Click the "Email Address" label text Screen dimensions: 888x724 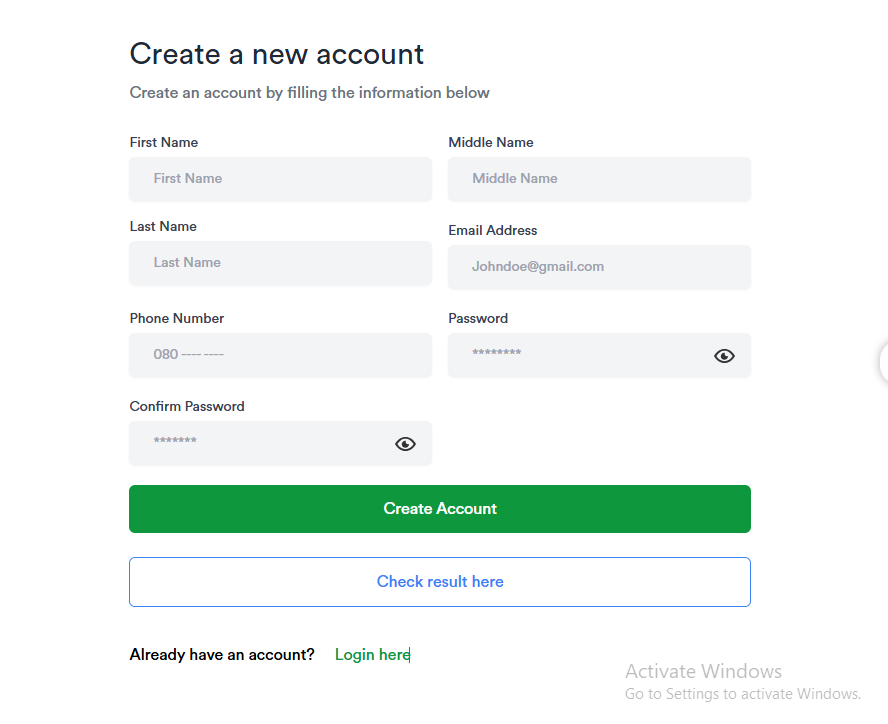pos(493,231)
